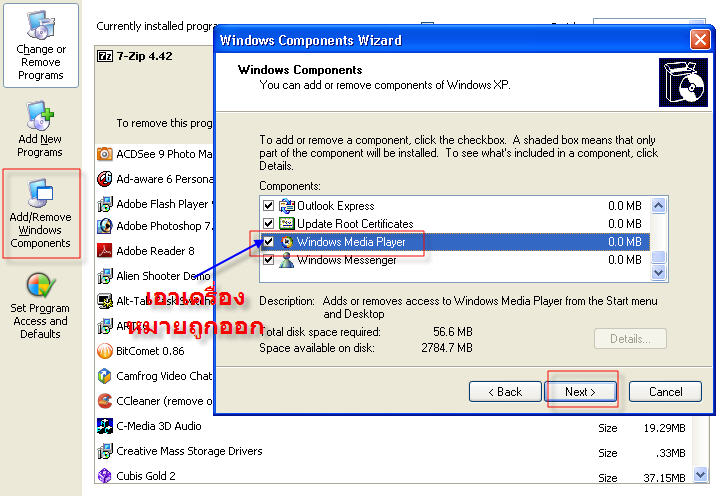Click Adobe Flash Player installer icon
Image resolution: width=722 pixels, height=496 pixels.
[x=105, y=204]
